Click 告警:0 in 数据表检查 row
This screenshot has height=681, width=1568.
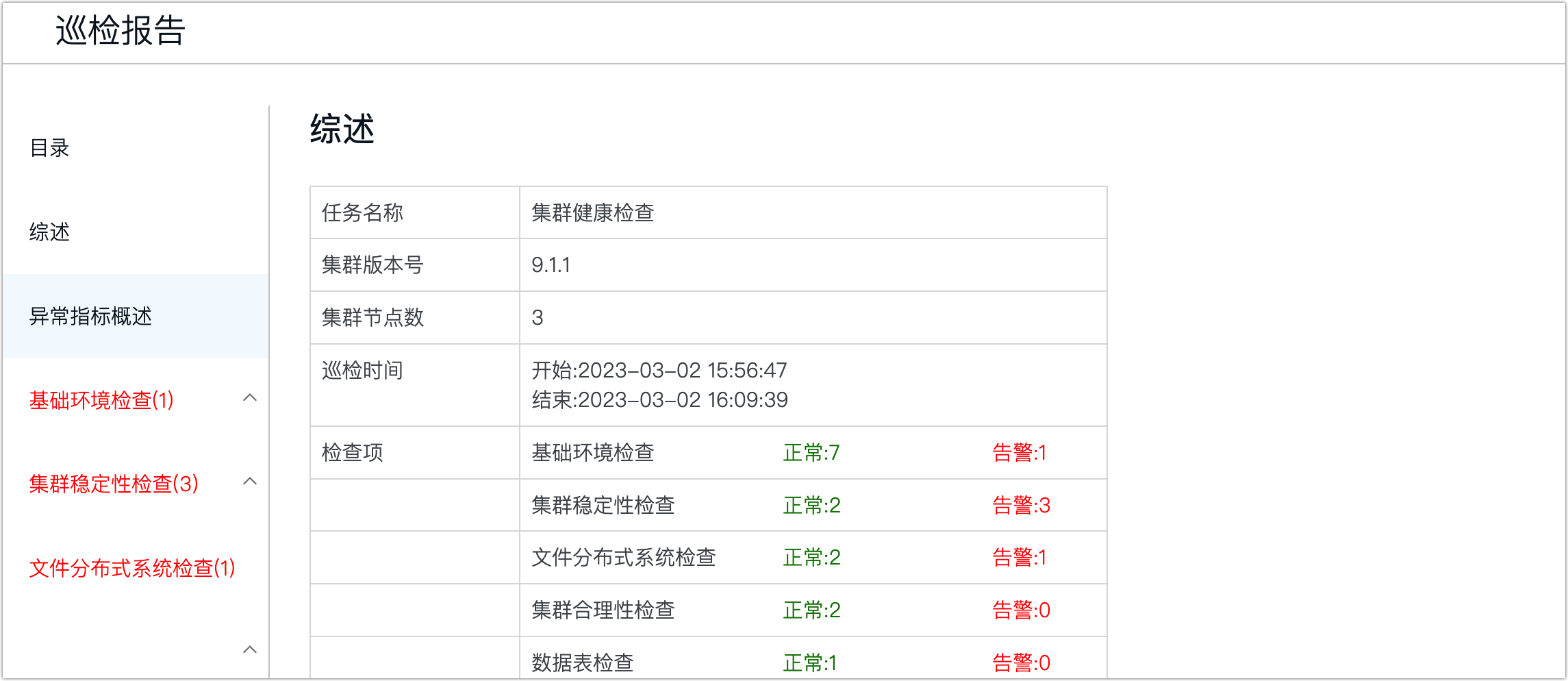point(1021,663)
